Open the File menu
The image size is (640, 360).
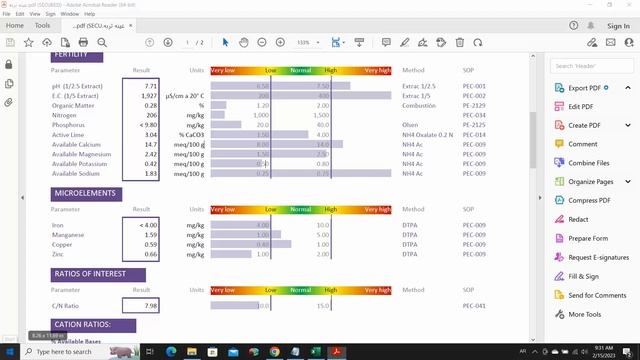[x=7, y=14]
